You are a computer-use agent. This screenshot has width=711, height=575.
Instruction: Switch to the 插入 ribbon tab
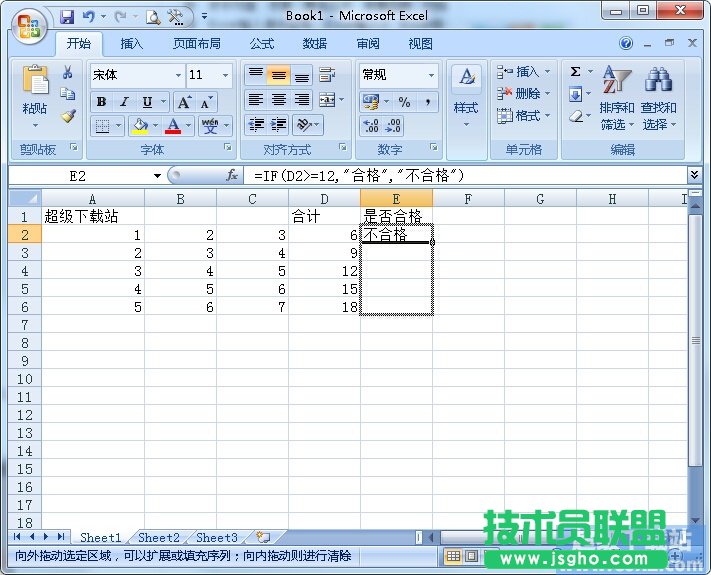[x=132, y=44]
